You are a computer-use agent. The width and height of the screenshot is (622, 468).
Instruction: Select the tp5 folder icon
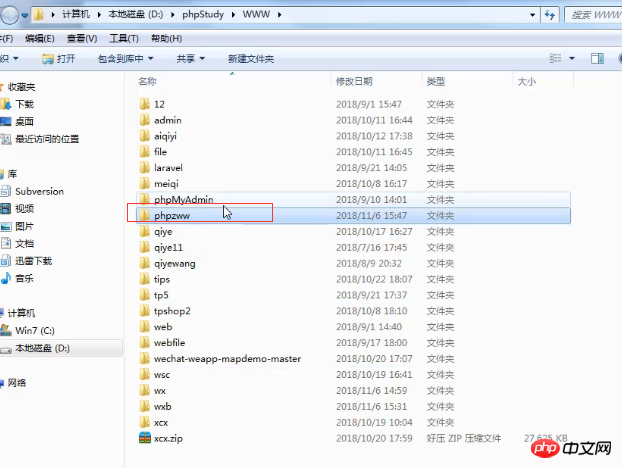(145, 295)
